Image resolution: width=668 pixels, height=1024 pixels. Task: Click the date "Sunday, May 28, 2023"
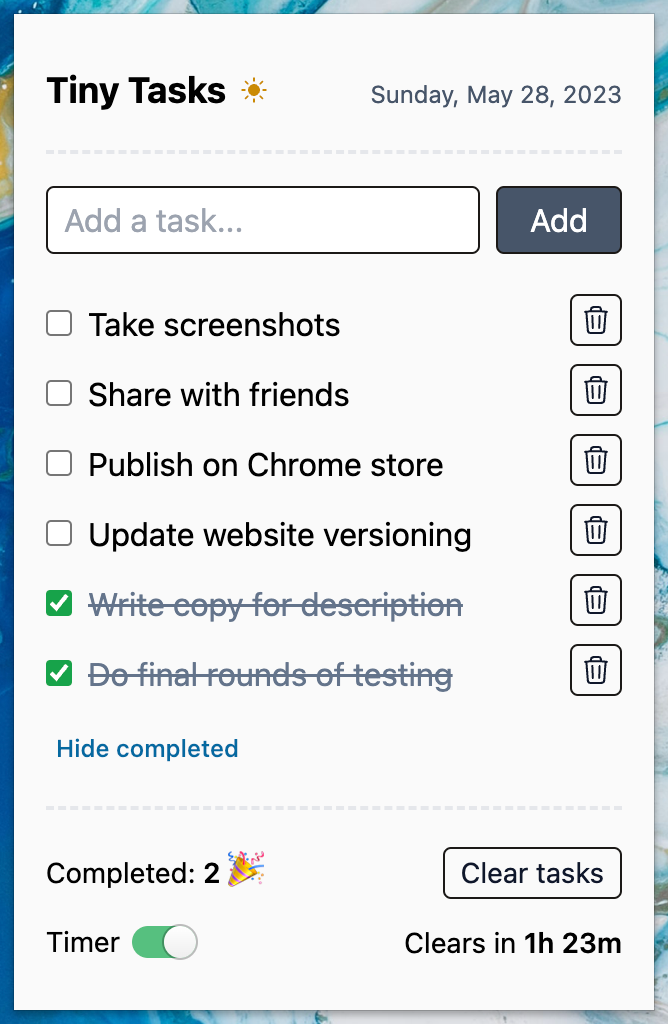coord(495,95)
